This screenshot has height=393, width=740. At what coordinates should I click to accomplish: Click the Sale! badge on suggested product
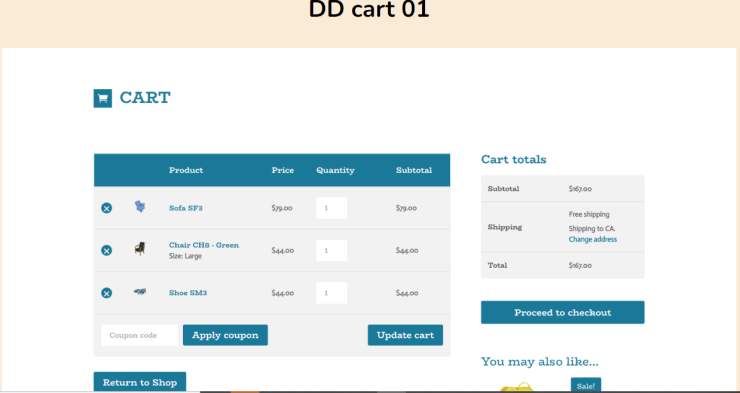point(586,385)
